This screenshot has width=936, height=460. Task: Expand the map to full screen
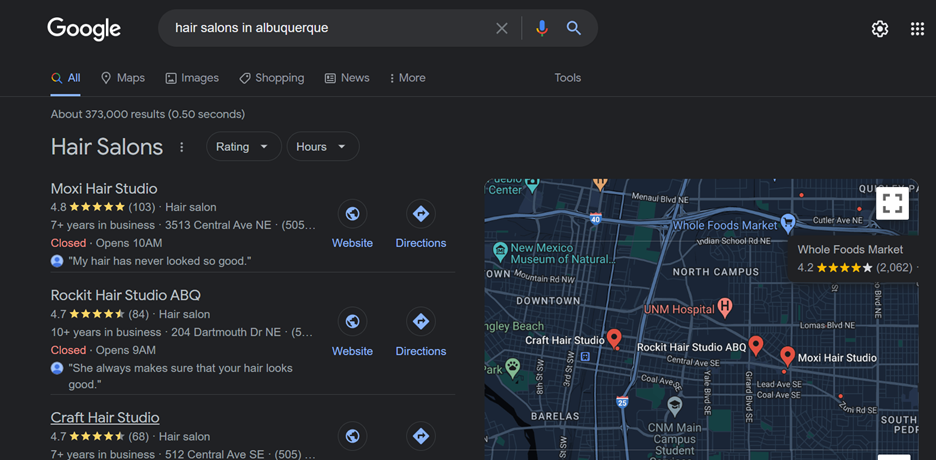tap(892, 203)
